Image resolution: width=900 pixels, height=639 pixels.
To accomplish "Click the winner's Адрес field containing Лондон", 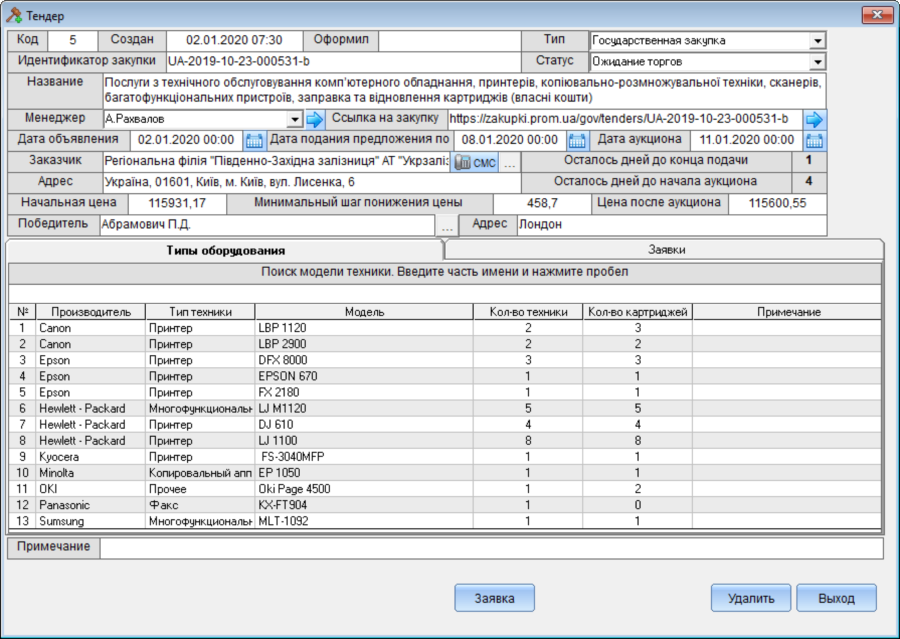I will coord(672,225).
